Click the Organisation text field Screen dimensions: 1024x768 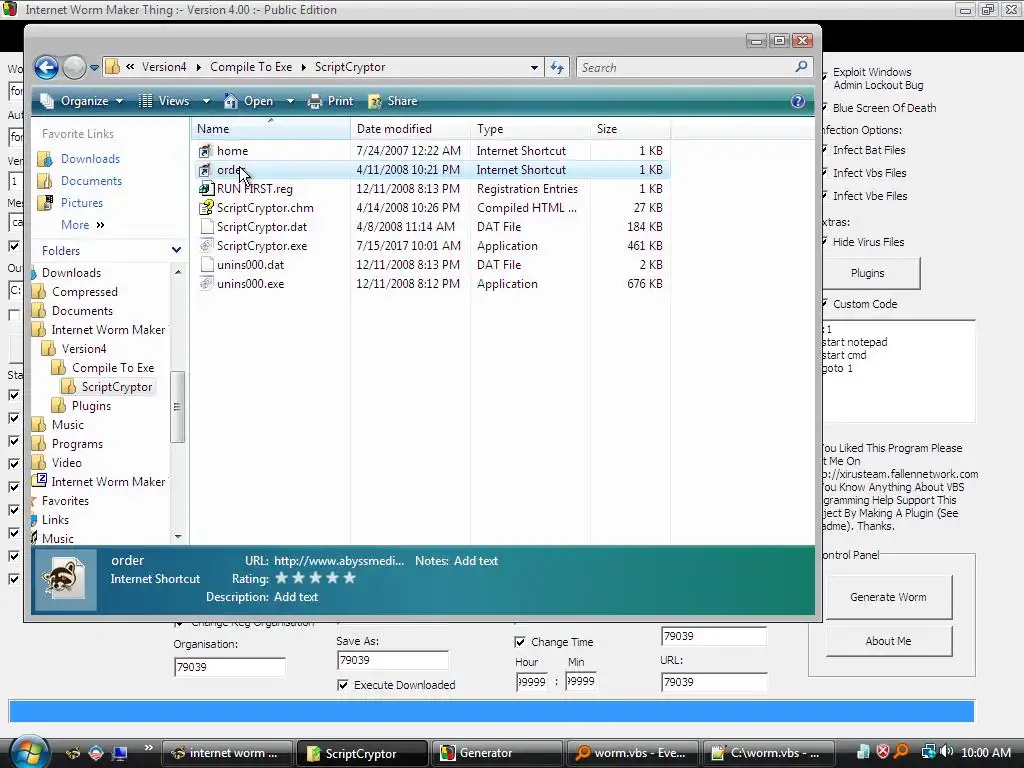tap(229, 667)
